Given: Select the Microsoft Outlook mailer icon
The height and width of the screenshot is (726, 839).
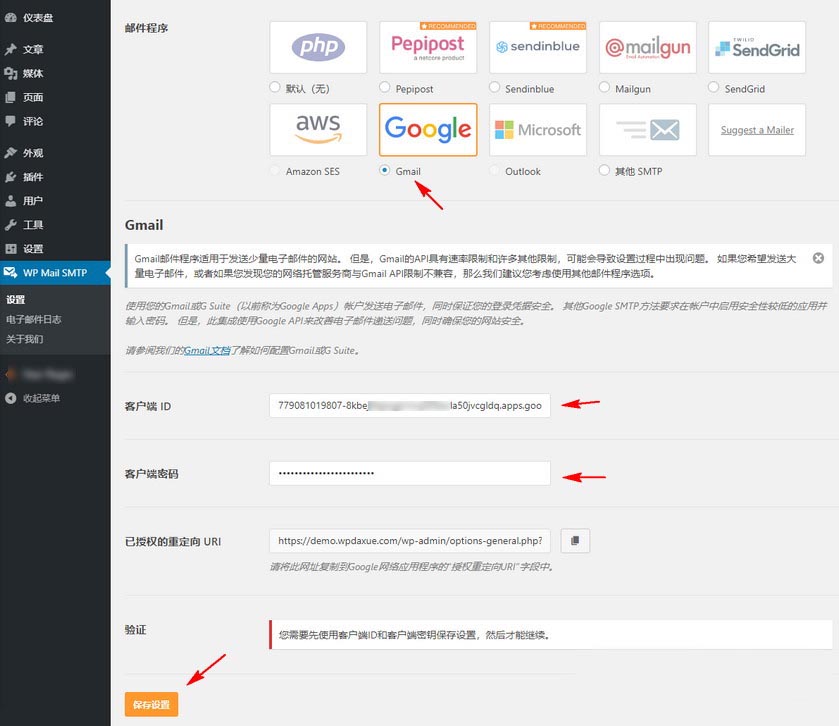Looking at the screenshot, I should click(537, 130).
